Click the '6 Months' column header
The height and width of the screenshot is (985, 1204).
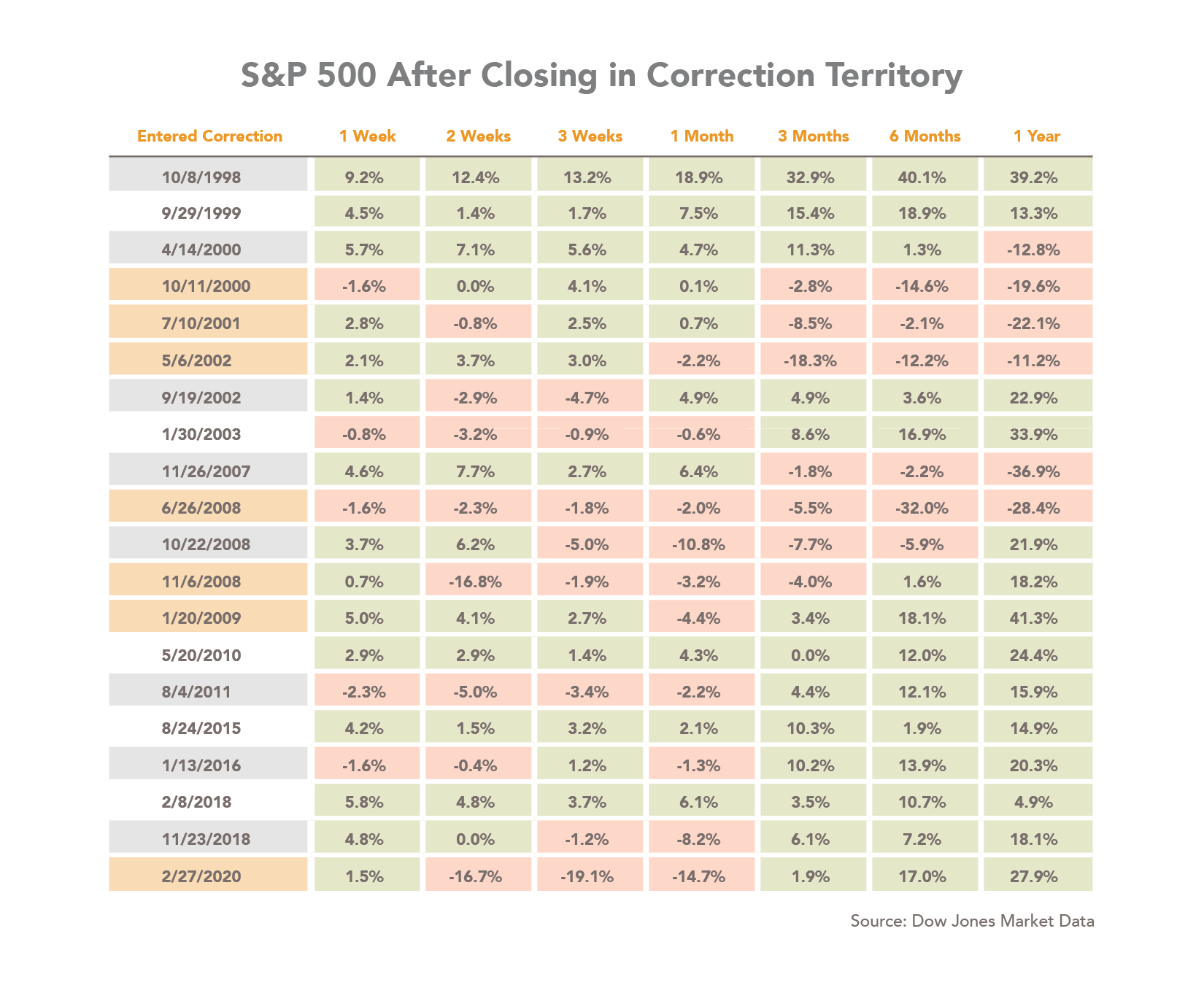coord(925,136)
